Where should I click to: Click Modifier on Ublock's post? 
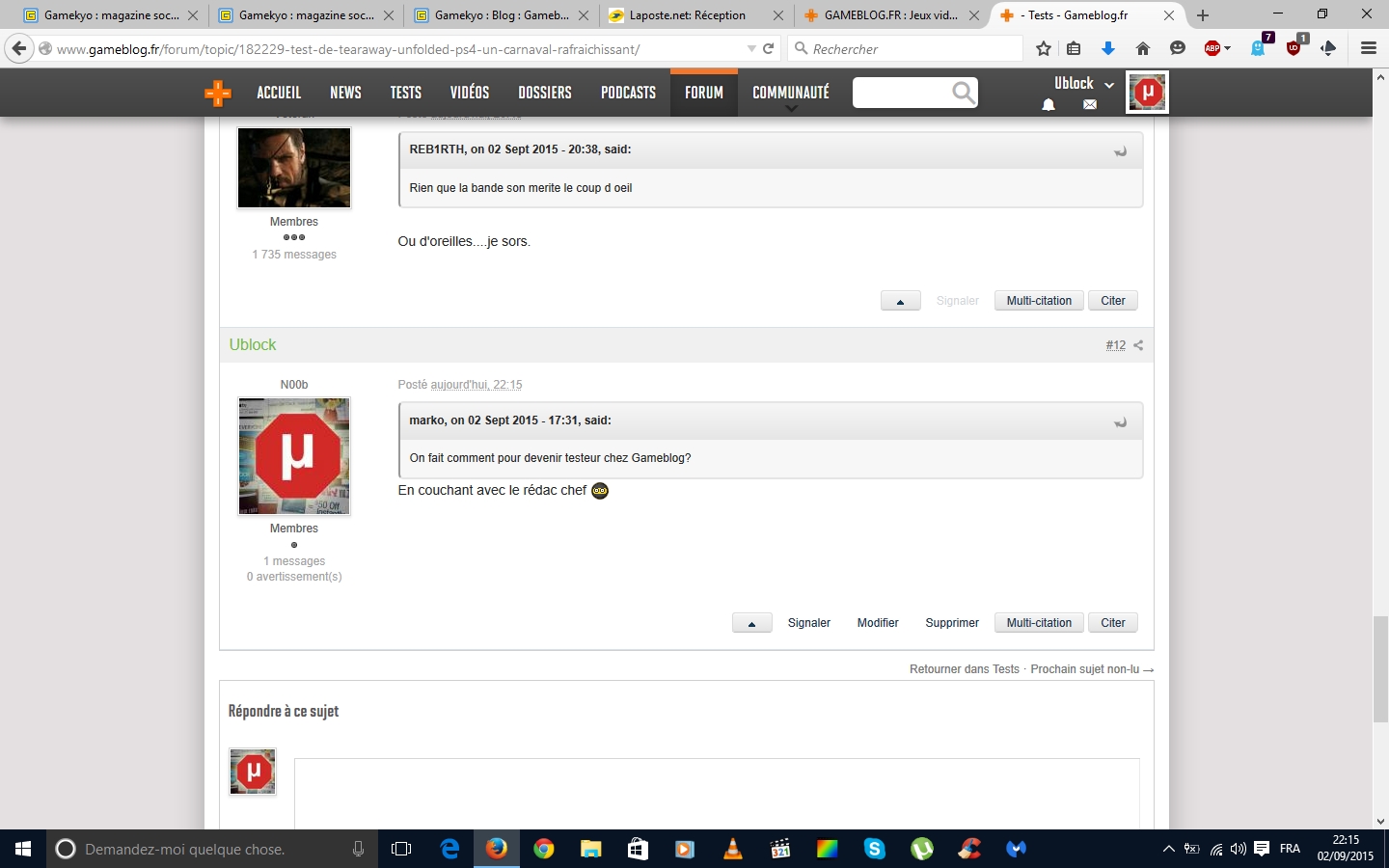tap(878, 623)
